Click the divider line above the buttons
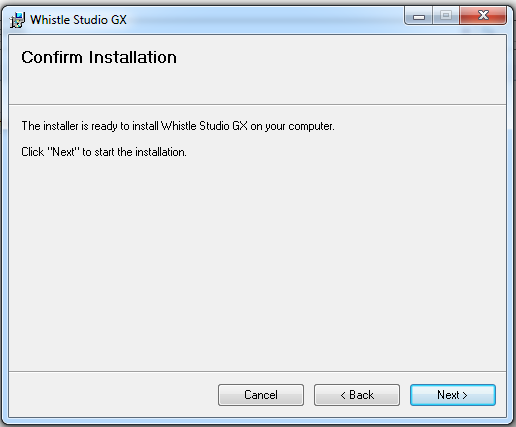Image resolution: width=516 pixels, height=427 pixels. click(257, 371)
